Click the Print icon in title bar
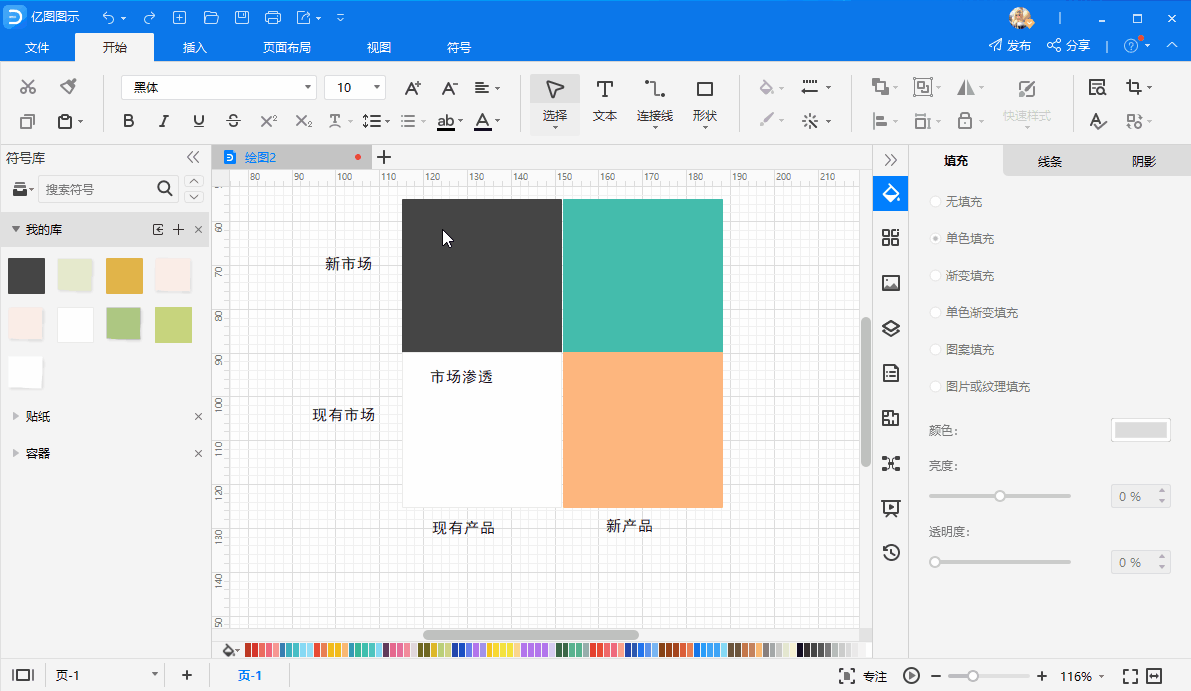 (273, 17)
